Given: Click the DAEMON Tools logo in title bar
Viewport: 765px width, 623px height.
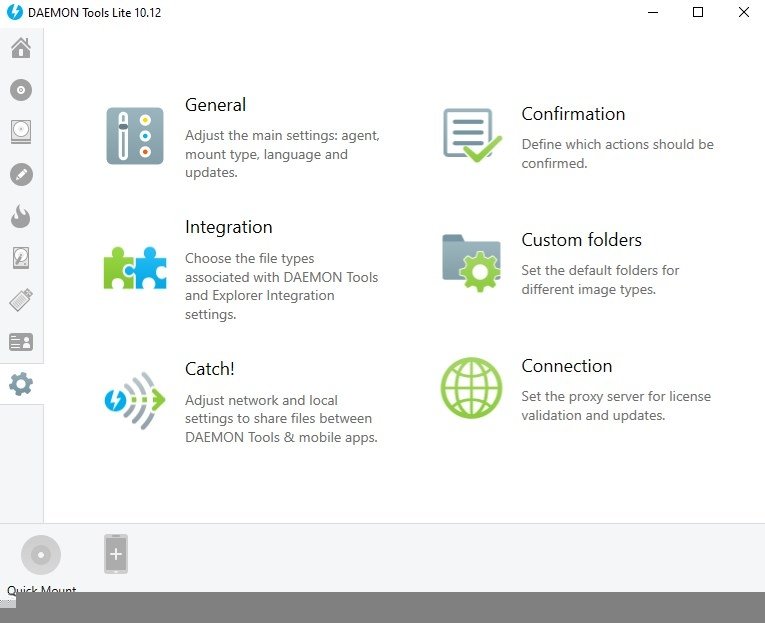Looking at the screenshot, I should pyautogui.click(x=15, y=12).
